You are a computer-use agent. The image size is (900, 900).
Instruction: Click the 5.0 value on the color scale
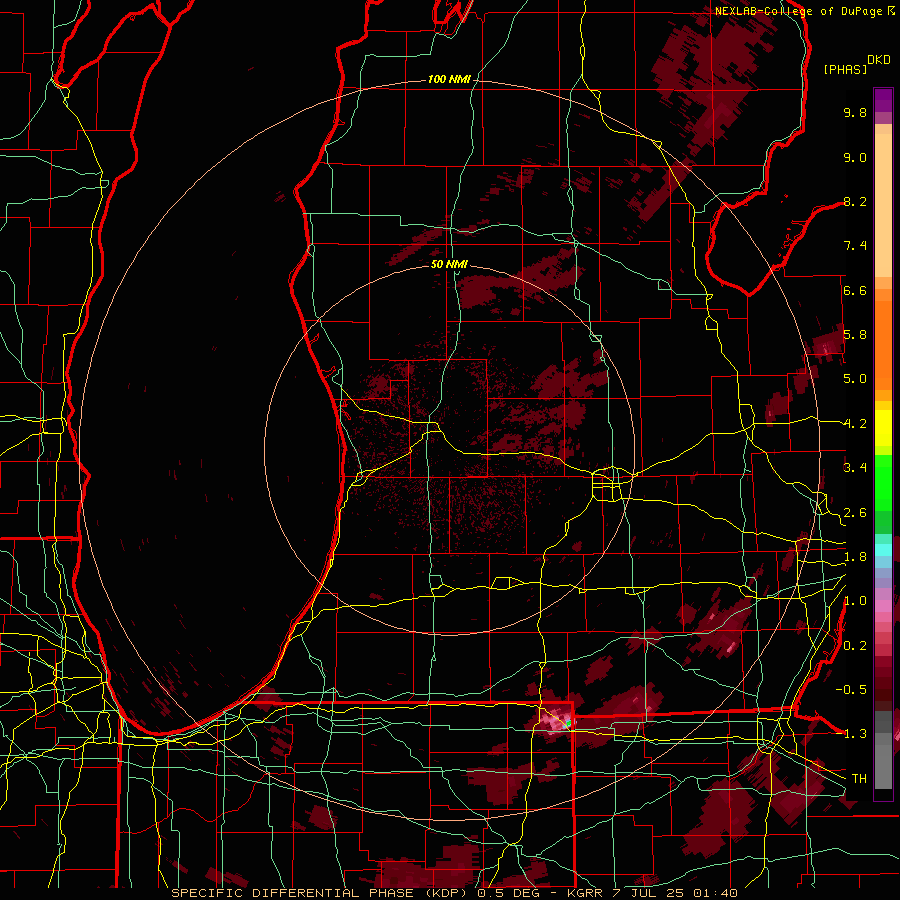(x=855, y=379)
